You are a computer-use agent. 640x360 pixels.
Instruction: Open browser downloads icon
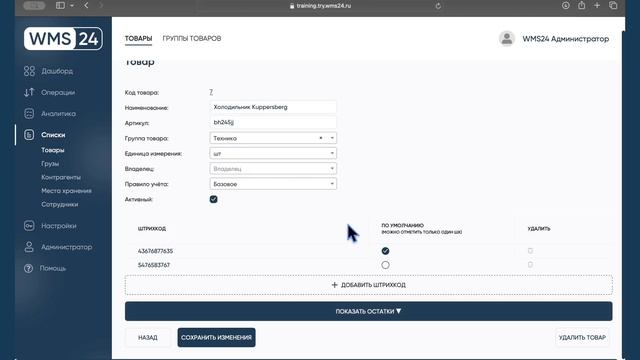(x=565, y=5)
